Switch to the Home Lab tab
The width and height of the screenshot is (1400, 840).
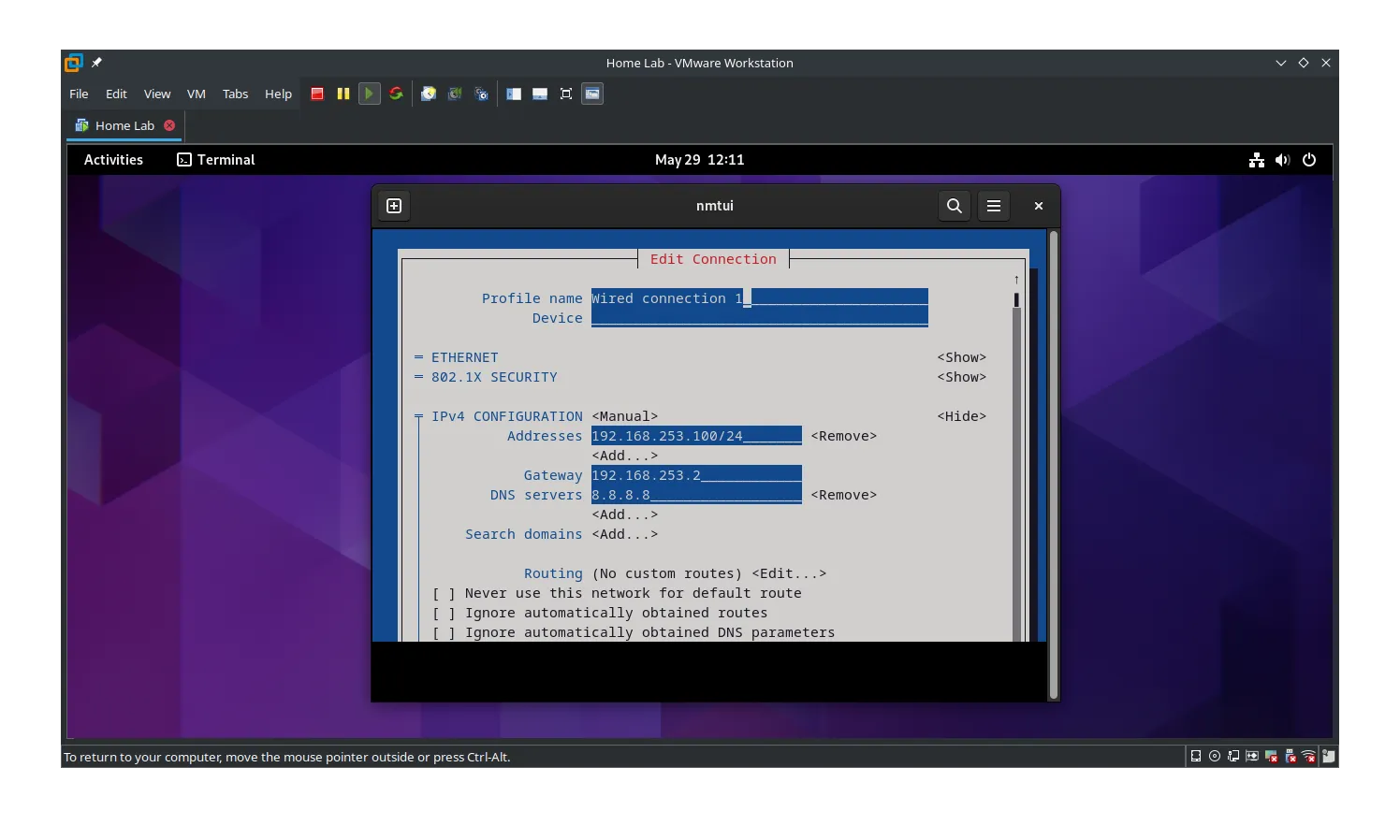click(x=124, y=125)
